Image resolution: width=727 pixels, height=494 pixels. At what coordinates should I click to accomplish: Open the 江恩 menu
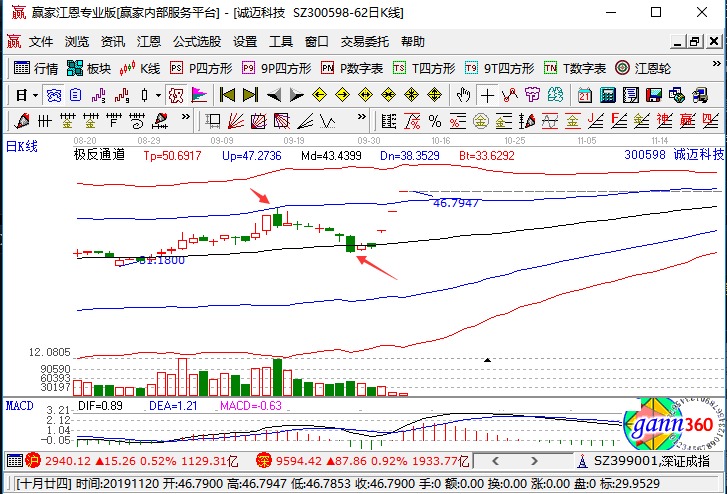149,42
